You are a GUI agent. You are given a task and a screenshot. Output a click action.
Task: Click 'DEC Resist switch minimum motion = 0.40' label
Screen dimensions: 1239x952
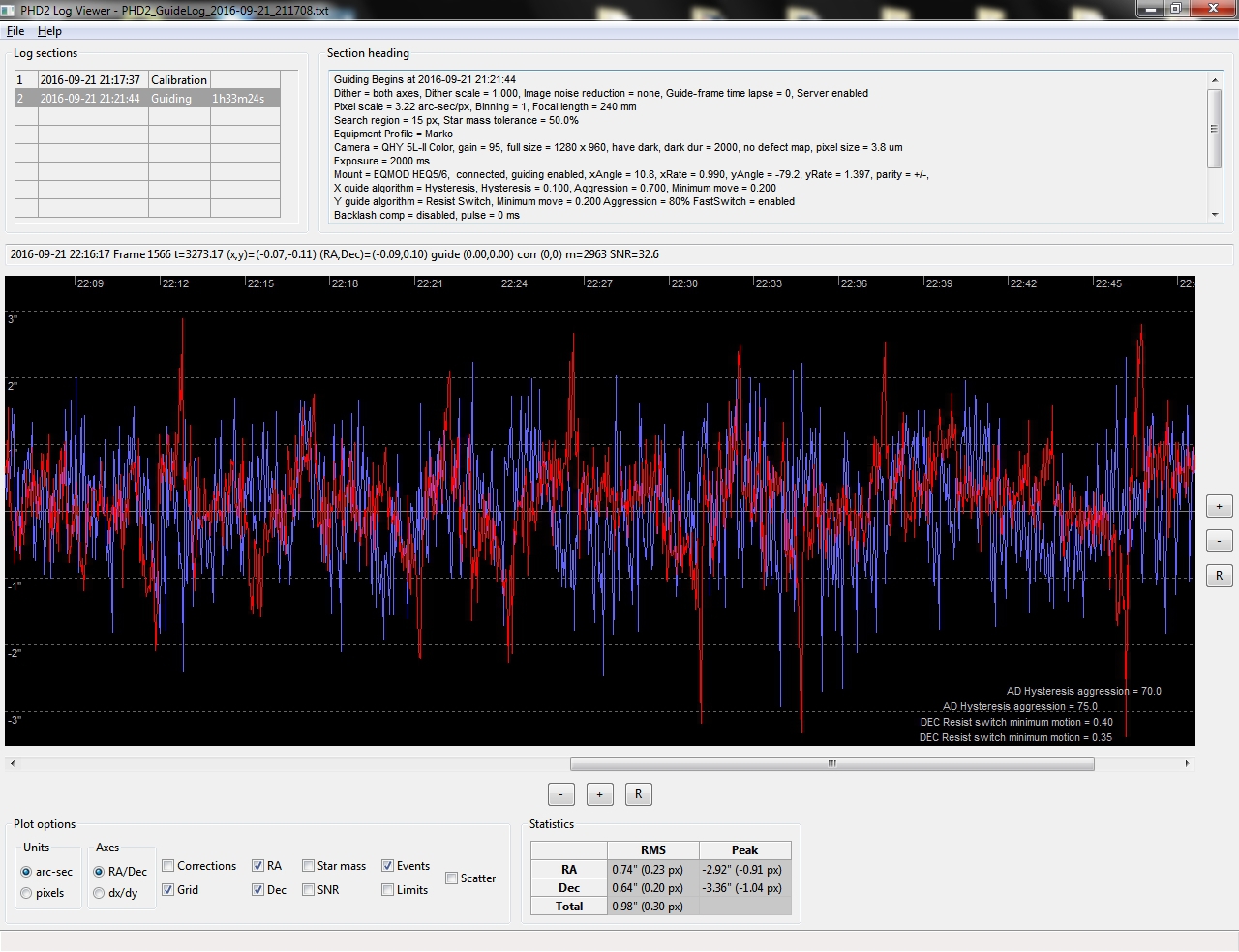click(1016, 722)
